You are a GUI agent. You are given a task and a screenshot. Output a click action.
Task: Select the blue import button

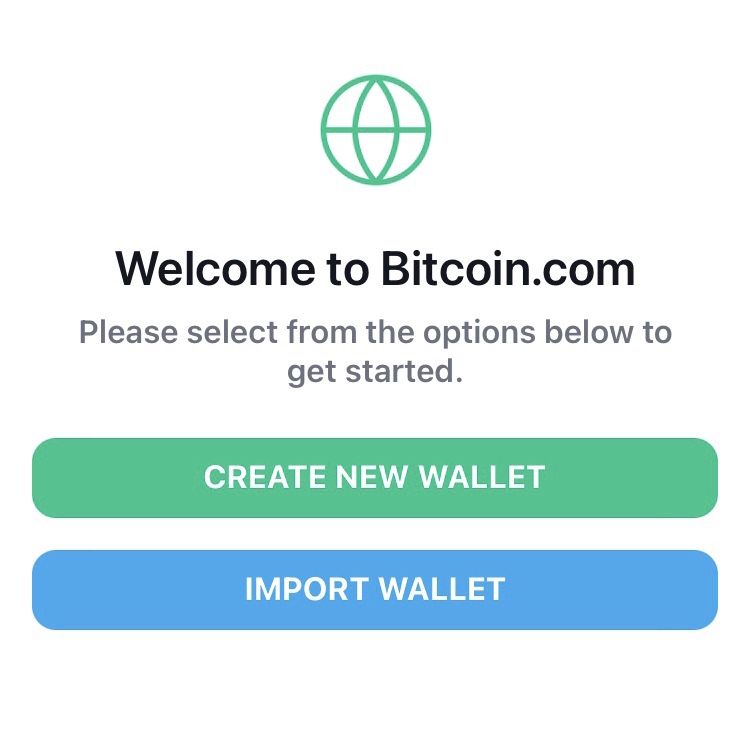pos(375,590)
